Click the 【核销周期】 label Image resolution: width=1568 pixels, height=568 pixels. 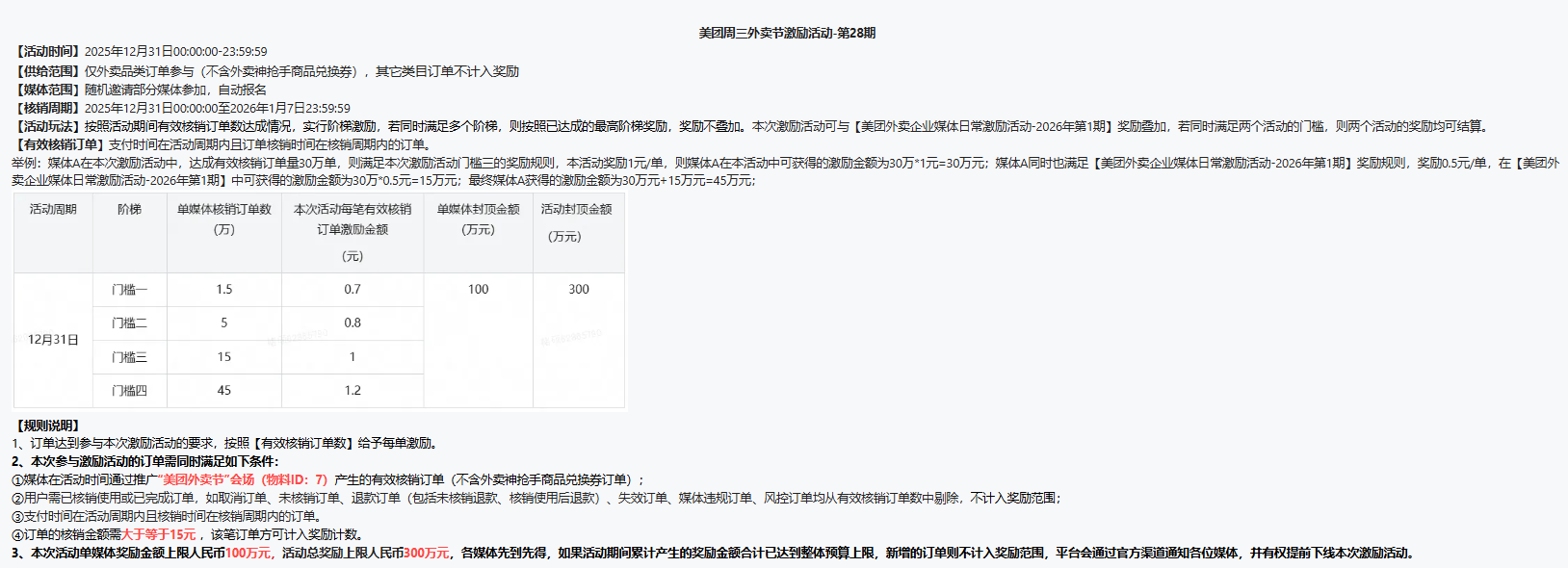point(47,109)
